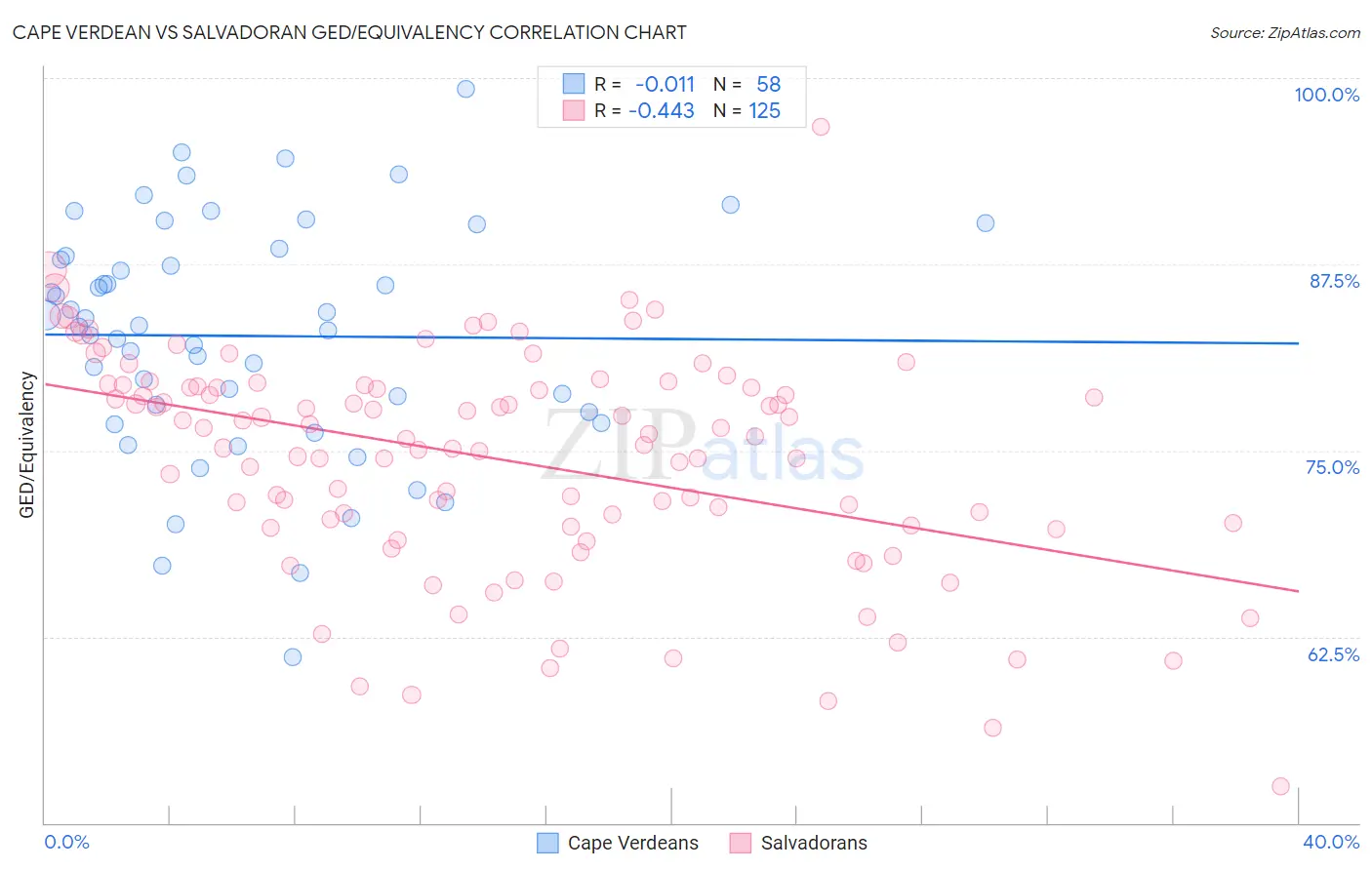
Task: Open the ZipAtlas.com source link
Action: click(1285, 32)
